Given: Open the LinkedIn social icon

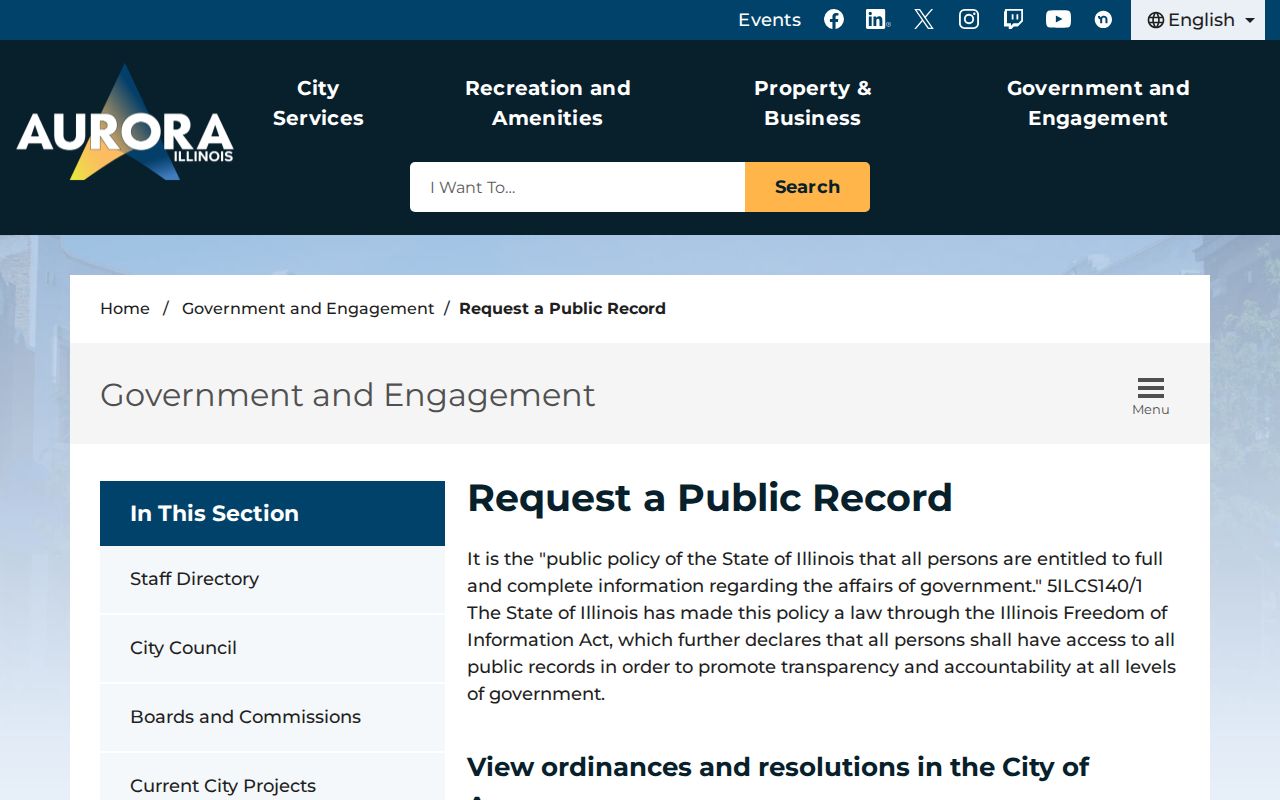Looking at the screenshot, I should point(878,19).
